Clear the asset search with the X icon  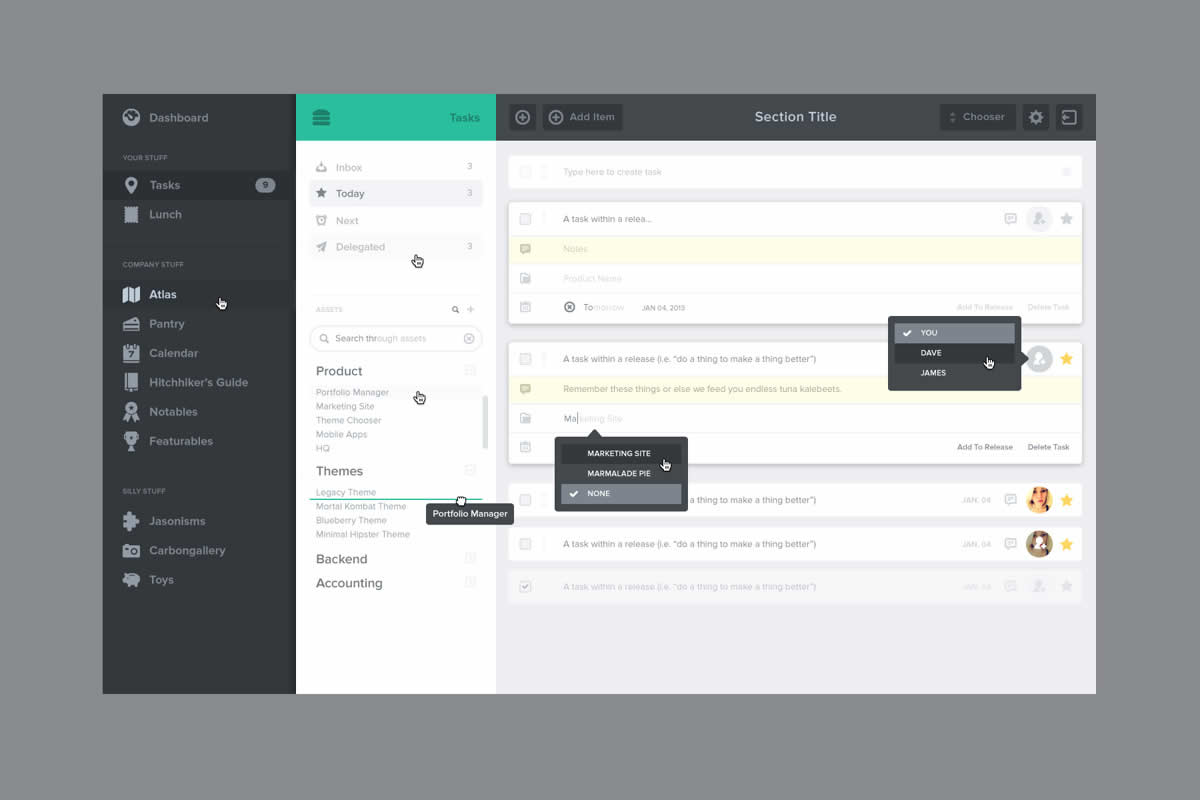(x=469, y=339)
